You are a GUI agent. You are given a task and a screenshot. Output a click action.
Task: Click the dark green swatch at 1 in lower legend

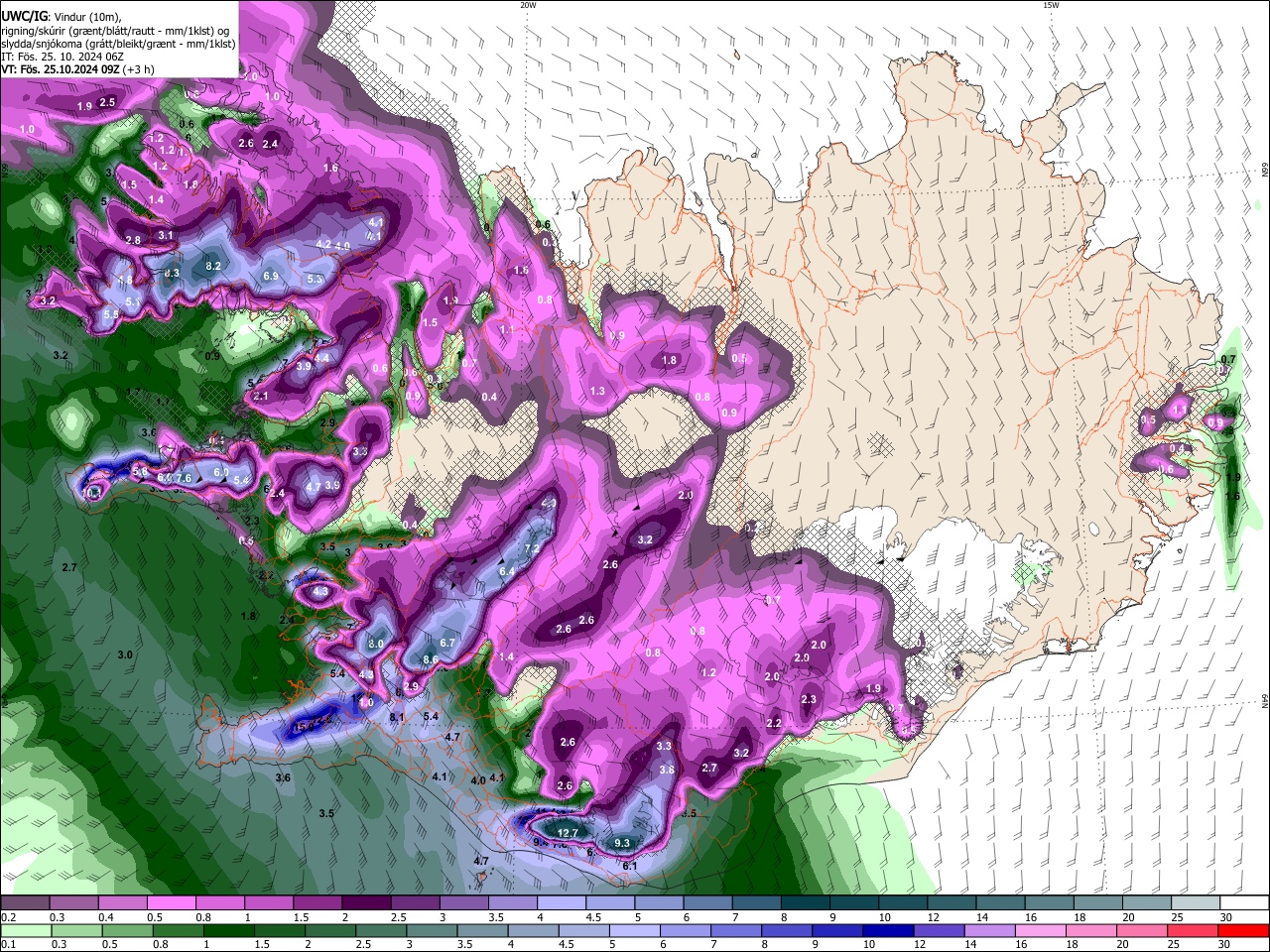[228, 931]
